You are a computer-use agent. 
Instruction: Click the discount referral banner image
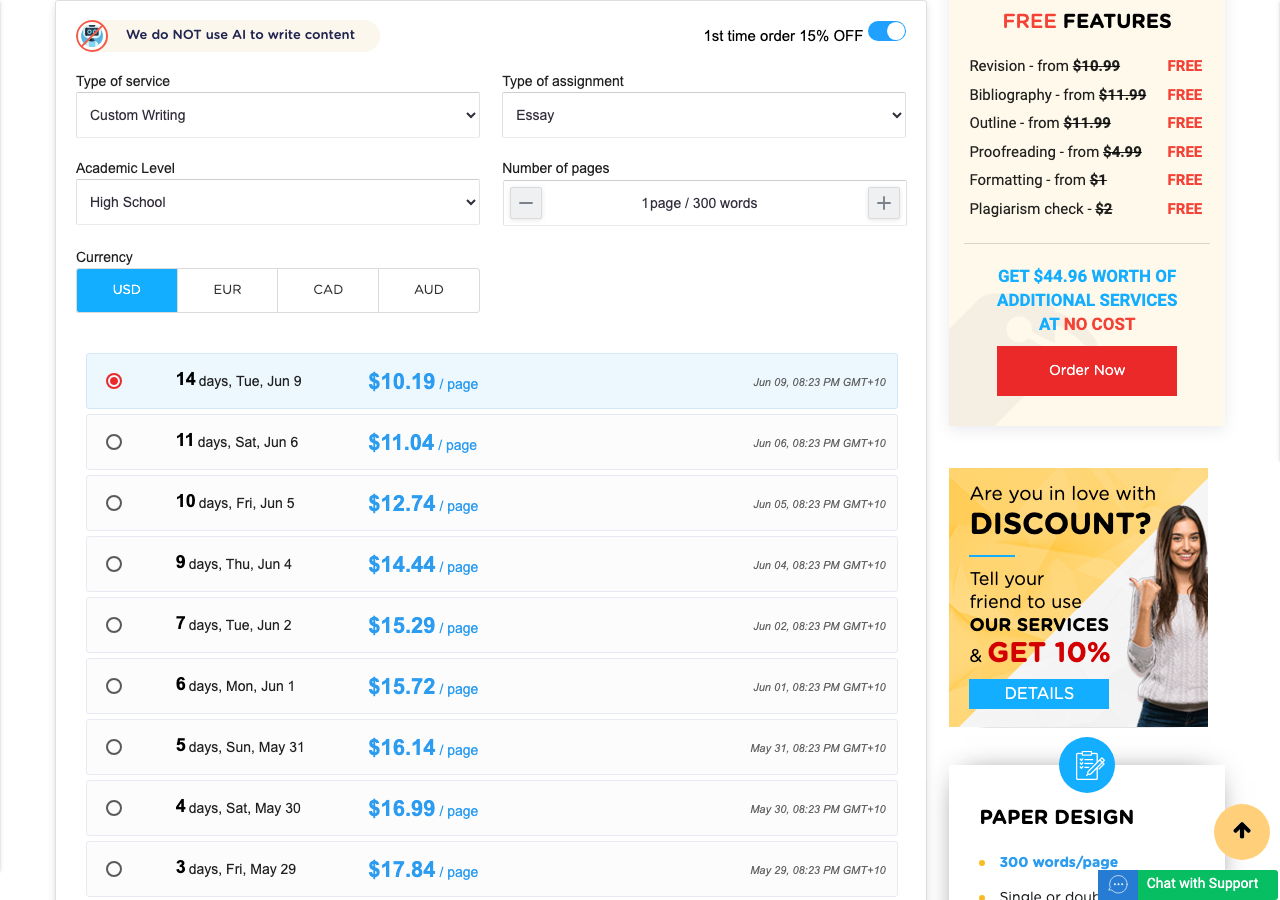(1078, 597)
